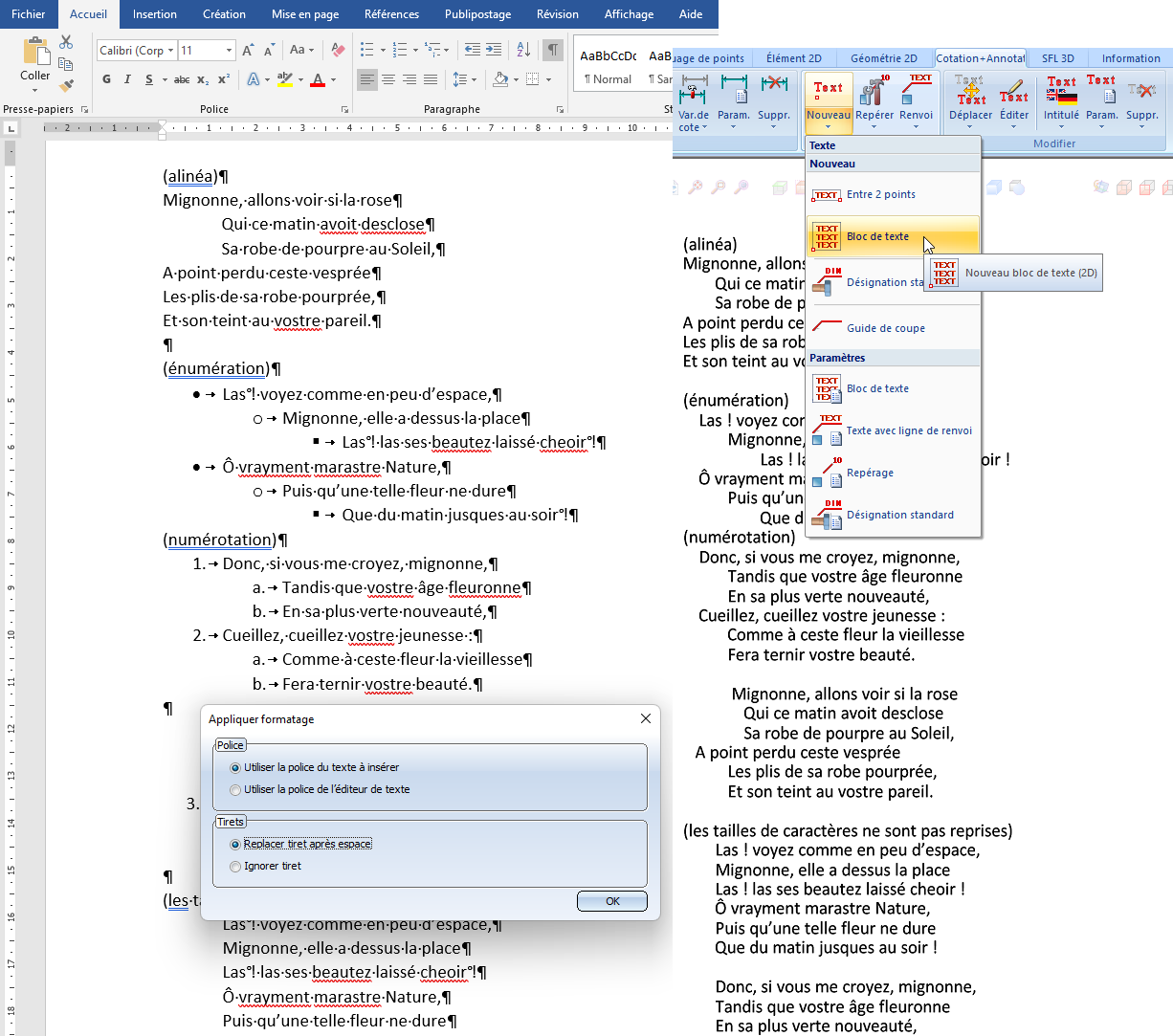Justify the paragraph text
This screenshot has width=1173, height=1036.
[431, 79]
